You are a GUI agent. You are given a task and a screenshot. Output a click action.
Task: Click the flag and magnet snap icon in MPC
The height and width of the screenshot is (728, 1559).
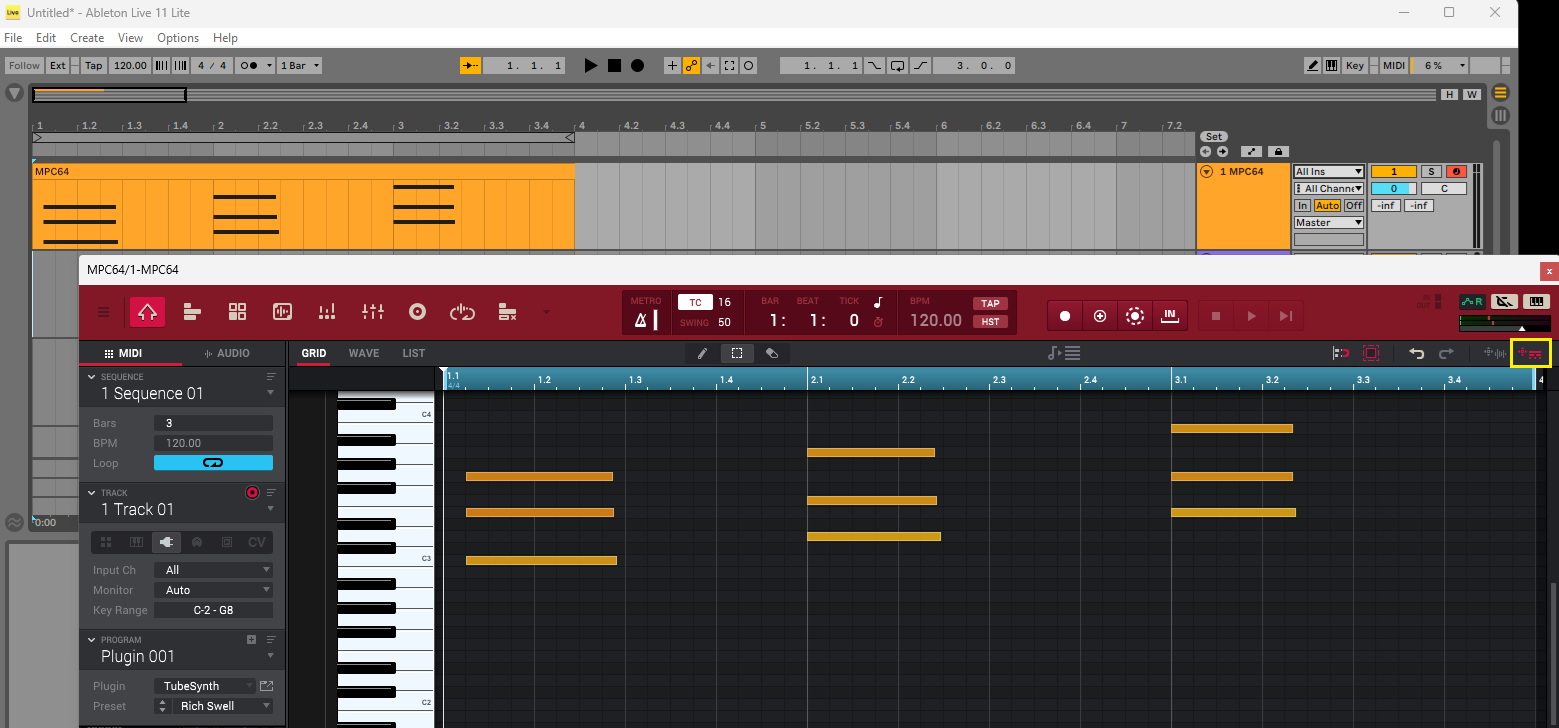point(1341,353)
